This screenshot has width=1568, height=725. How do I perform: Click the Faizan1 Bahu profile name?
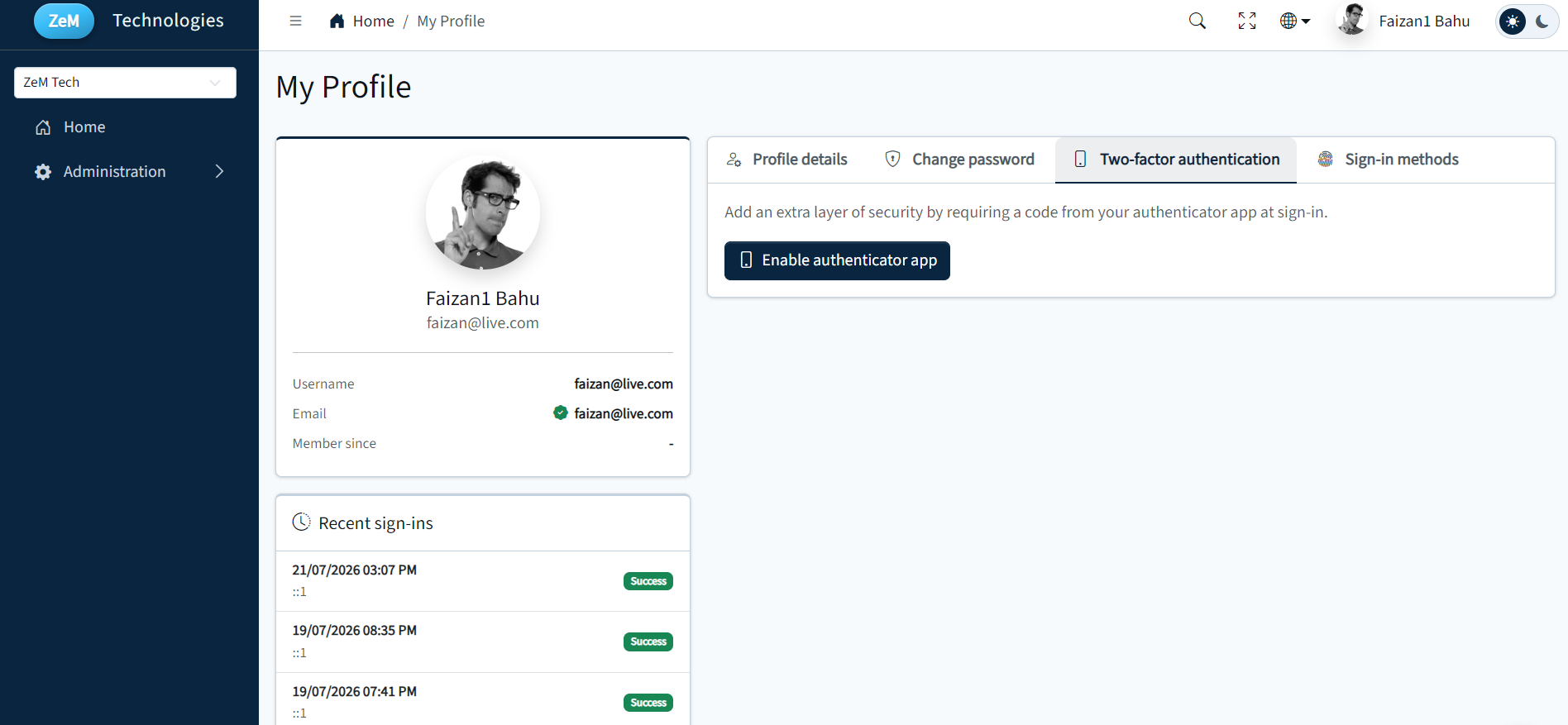(x=483, y=298)
